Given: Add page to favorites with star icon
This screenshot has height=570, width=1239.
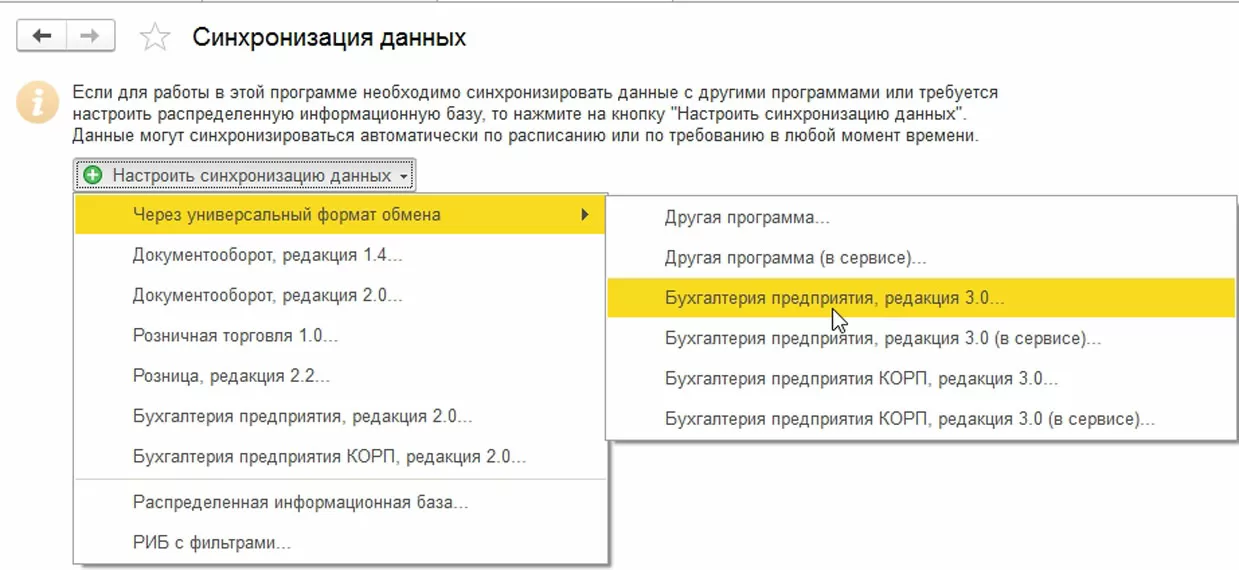Looking at the screenshot, I should click(x=154, y=38).
